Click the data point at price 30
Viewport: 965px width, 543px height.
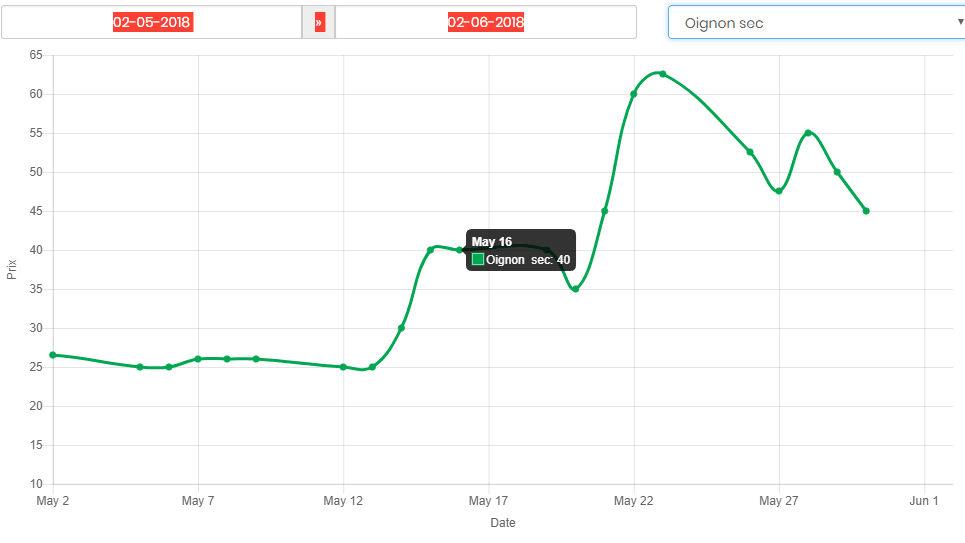(401, 328)
